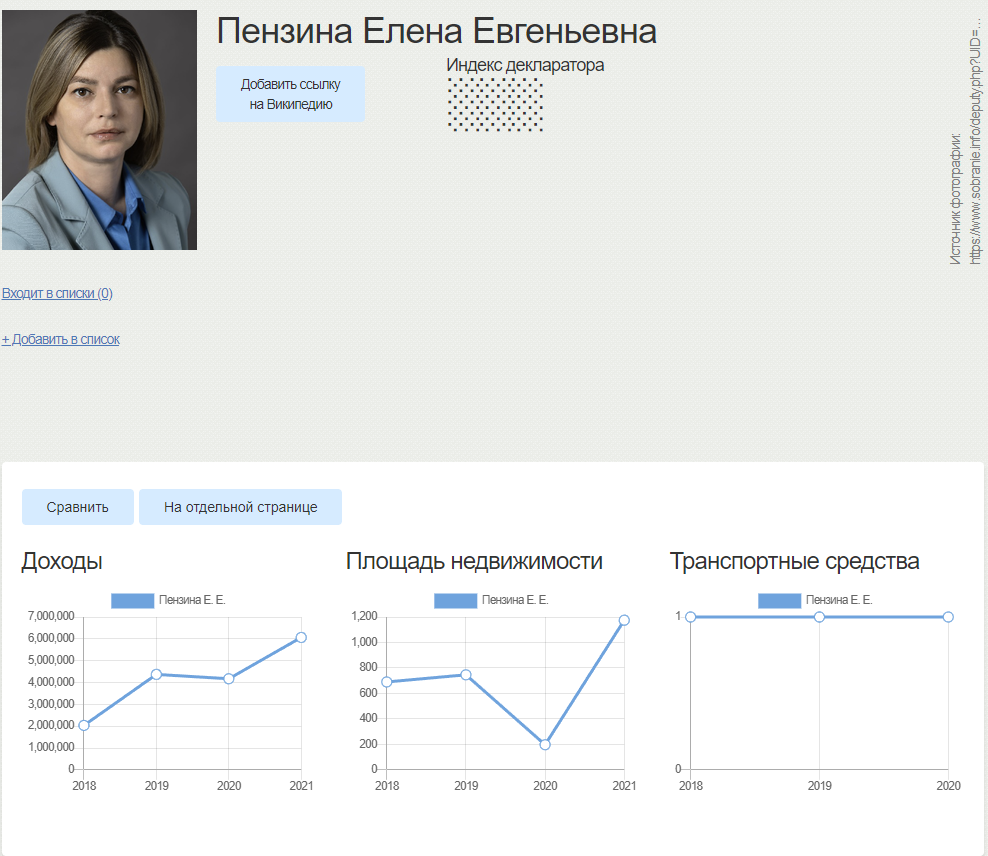
Task: Select the 2018 real estate area point
Action: coord(387,682)
